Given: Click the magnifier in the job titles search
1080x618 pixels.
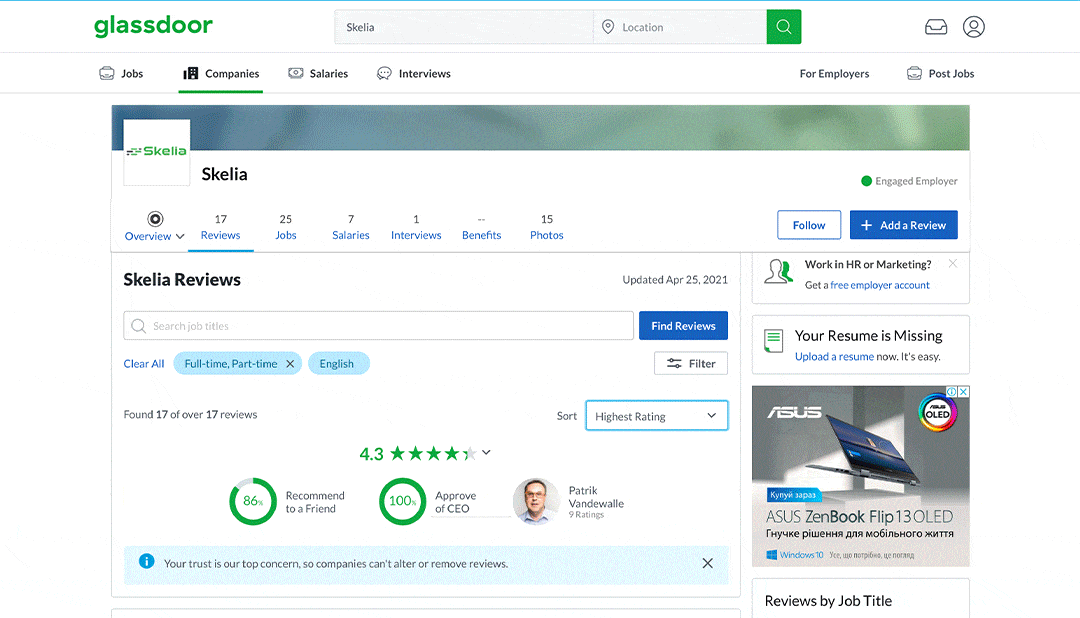Looking at the screenshot, I should (x=138, y=326).
